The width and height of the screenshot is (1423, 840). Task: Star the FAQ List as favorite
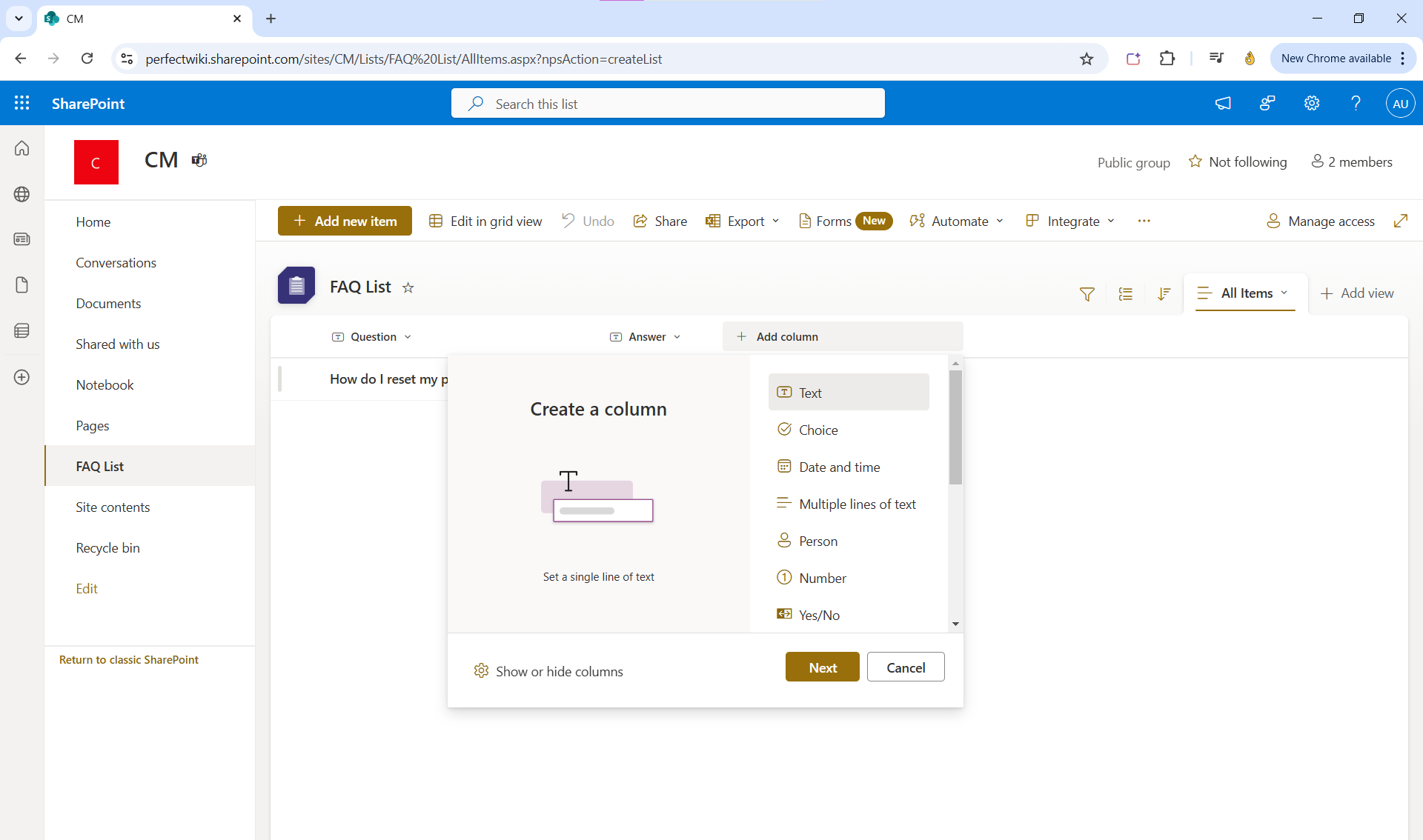[x=408, y=288]
